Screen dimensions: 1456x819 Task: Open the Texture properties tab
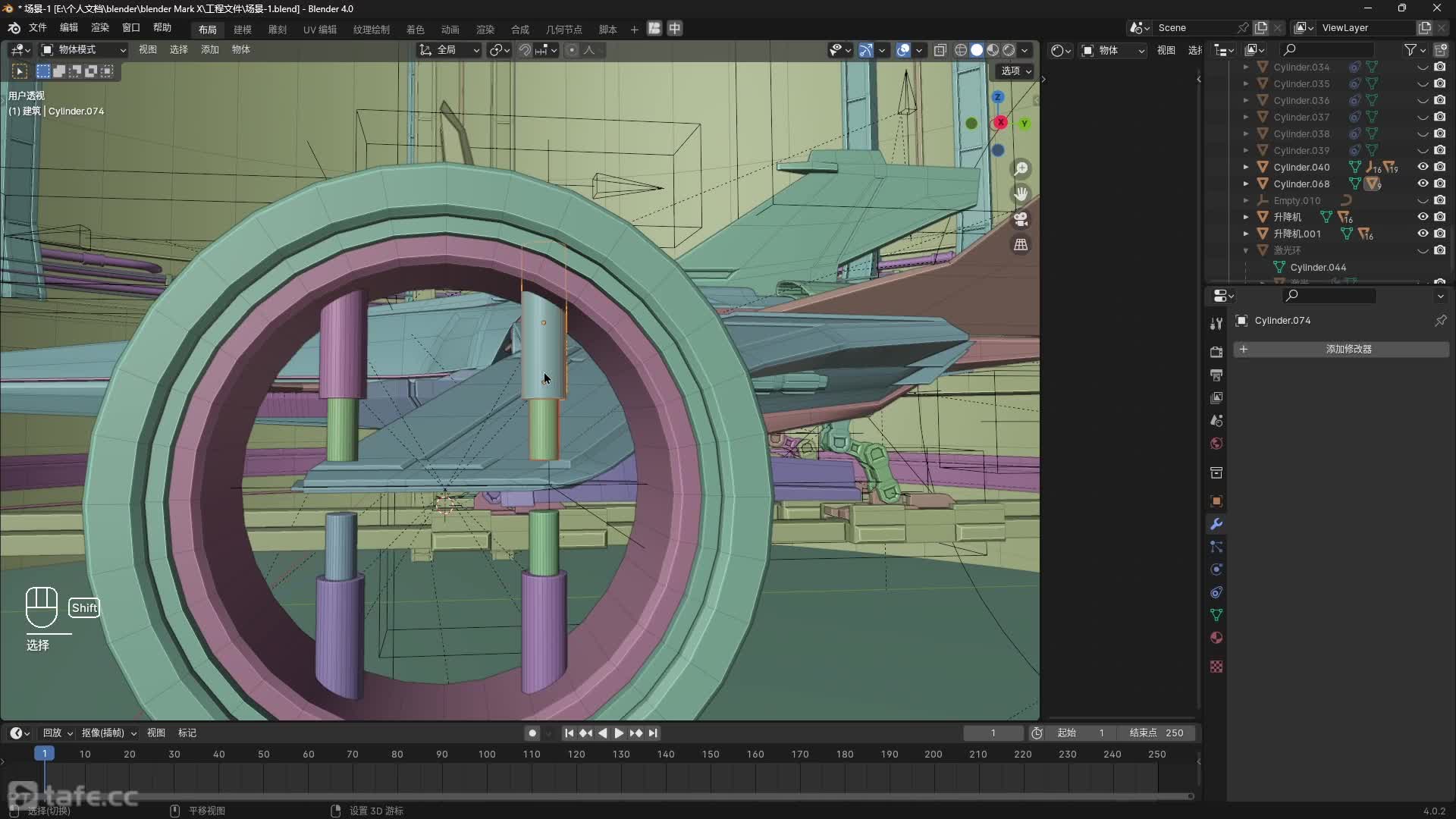click(x=1216, y=667)
